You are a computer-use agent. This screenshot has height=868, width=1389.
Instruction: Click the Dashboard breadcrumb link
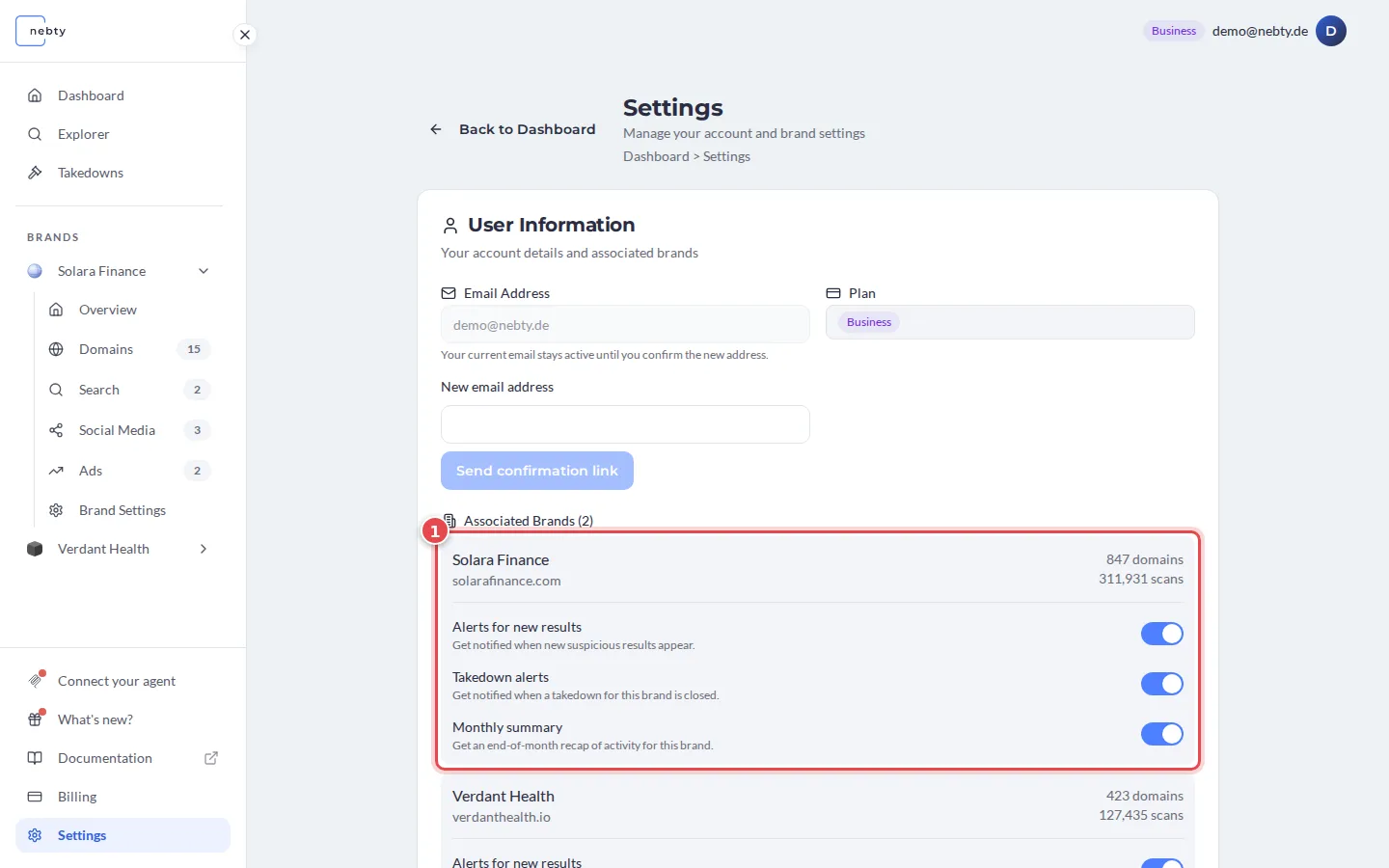(x=656, y=156)
